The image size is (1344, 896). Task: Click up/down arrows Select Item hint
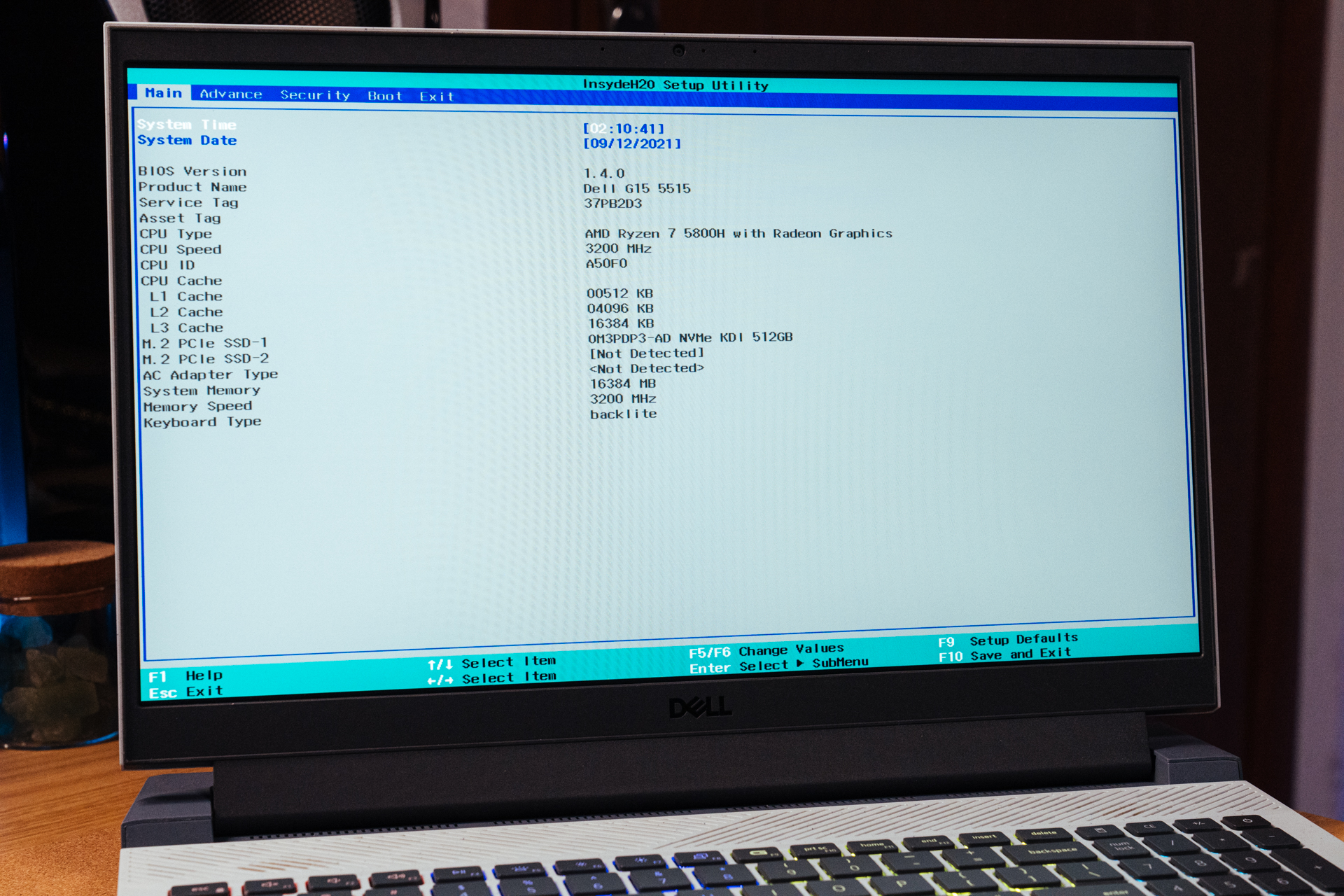click(491, 662)
